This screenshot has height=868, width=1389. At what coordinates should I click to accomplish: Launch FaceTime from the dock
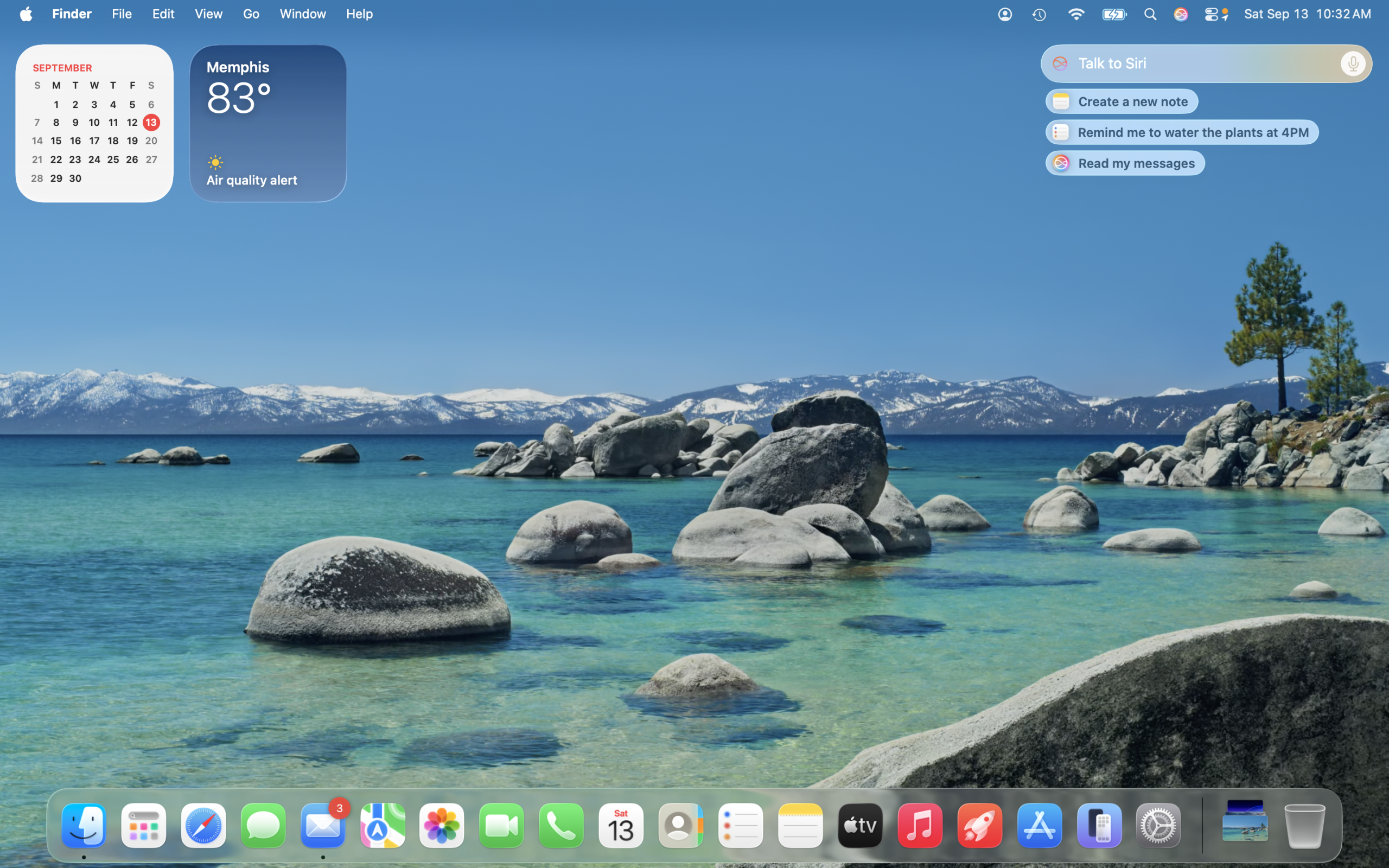pyautogui.click(x=502, y=826)
